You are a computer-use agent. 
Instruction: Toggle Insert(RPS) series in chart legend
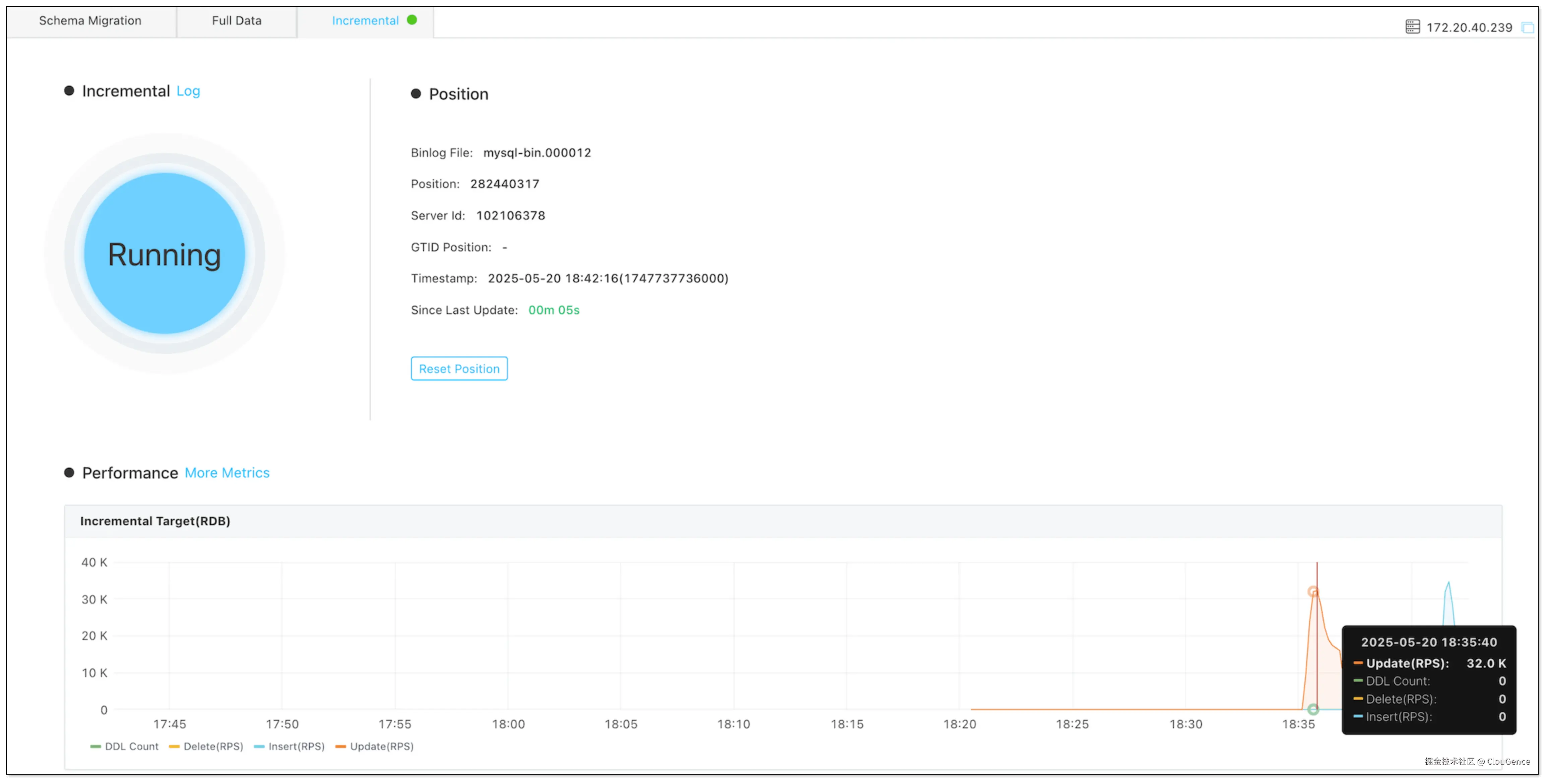pyautogui.click(x=289, y=746)
